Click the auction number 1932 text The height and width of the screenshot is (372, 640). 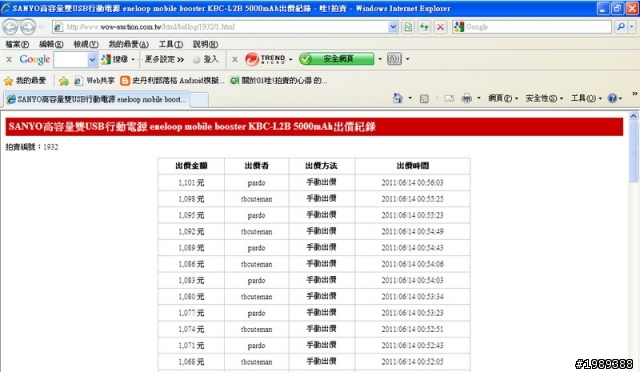[51, 147]
